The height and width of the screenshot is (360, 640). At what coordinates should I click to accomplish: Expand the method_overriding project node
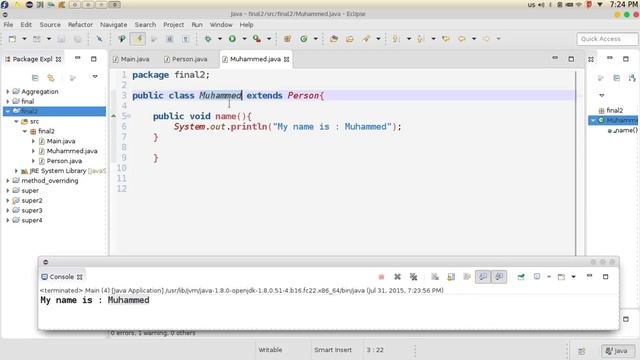(8, 180)
